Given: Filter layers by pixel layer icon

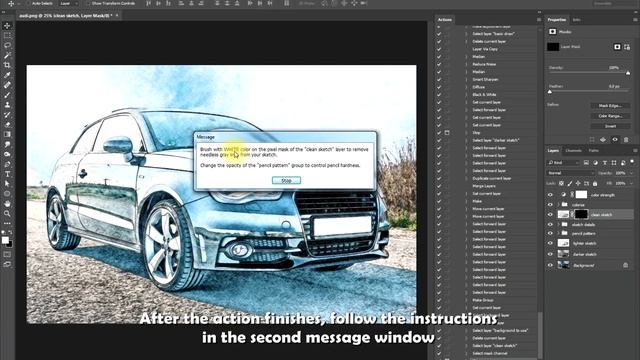Looking at the screenshot, I should point(586,162).
